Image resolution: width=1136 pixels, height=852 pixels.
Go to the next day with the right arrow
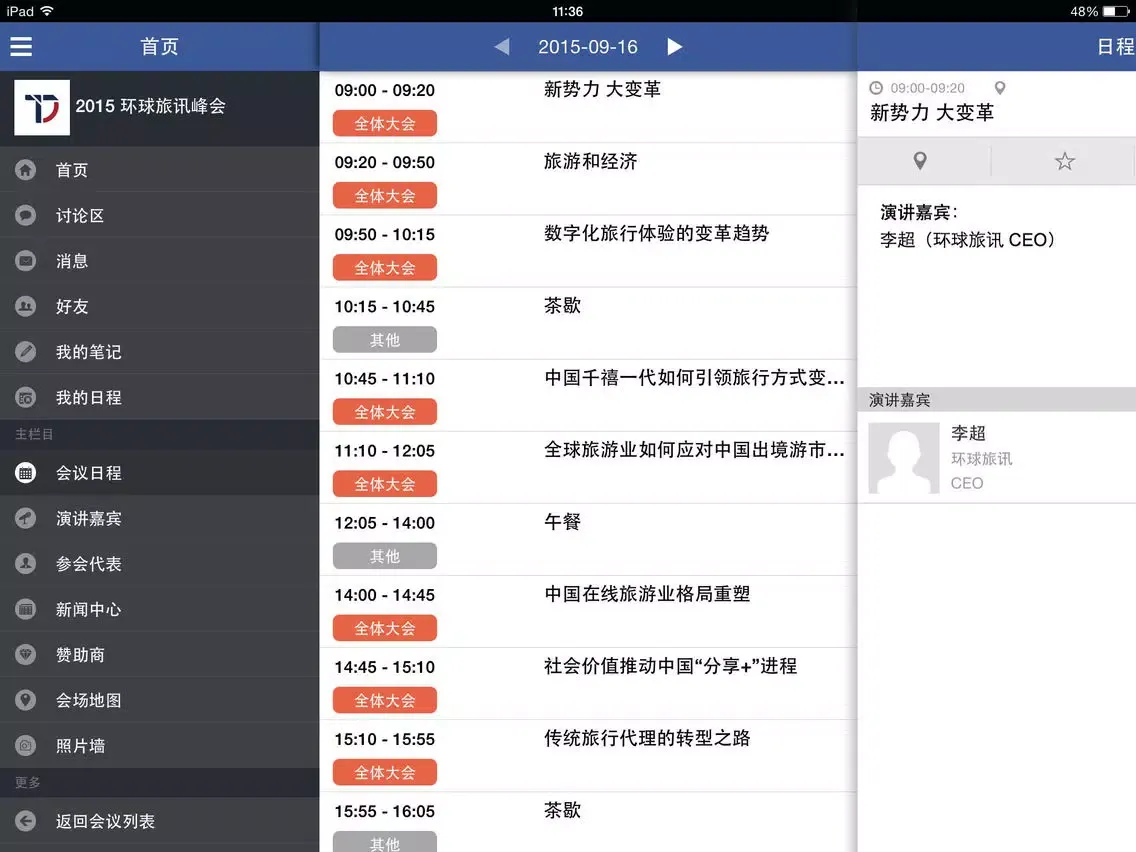tap(674, 47)
